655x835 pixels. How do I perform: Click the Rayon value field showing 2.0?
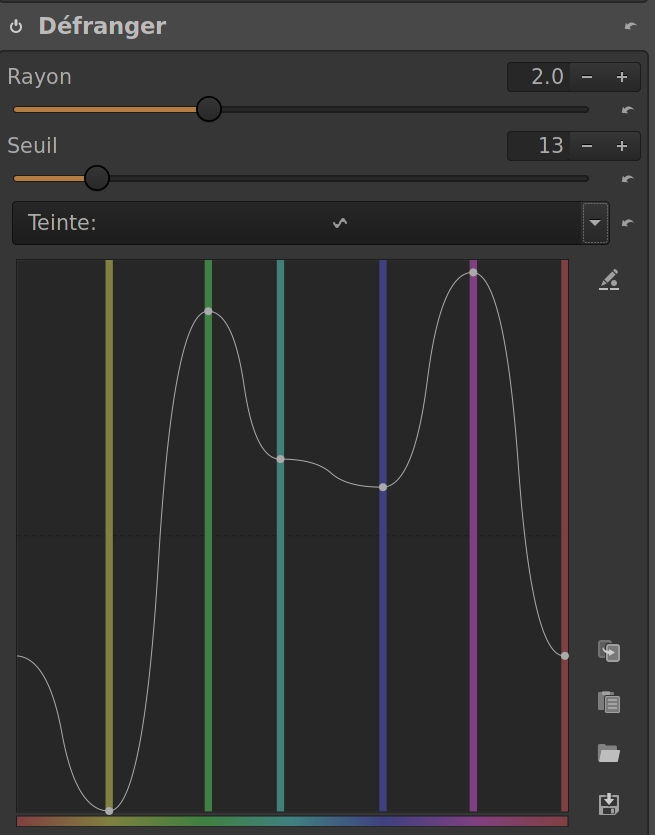538,77
